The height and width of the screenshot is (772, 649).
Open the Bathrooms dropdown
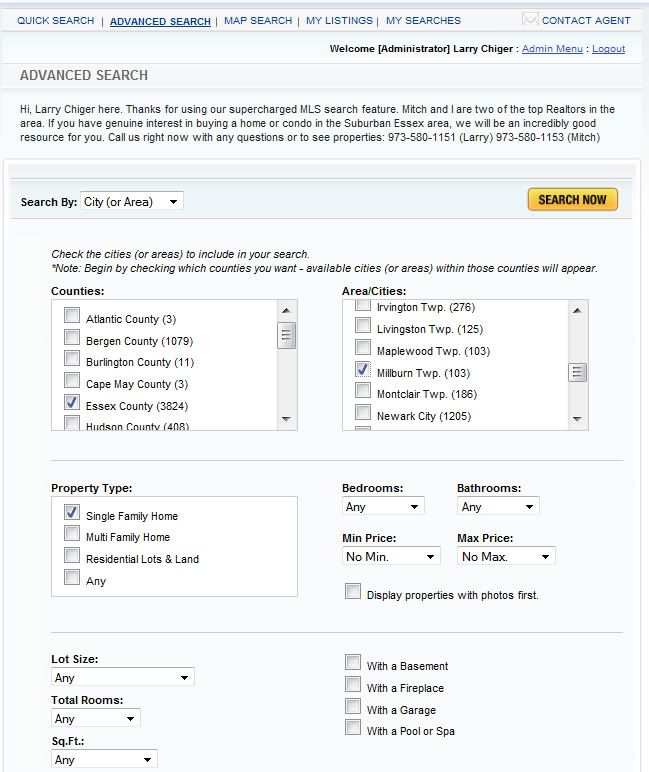click(x=498, y=507)
